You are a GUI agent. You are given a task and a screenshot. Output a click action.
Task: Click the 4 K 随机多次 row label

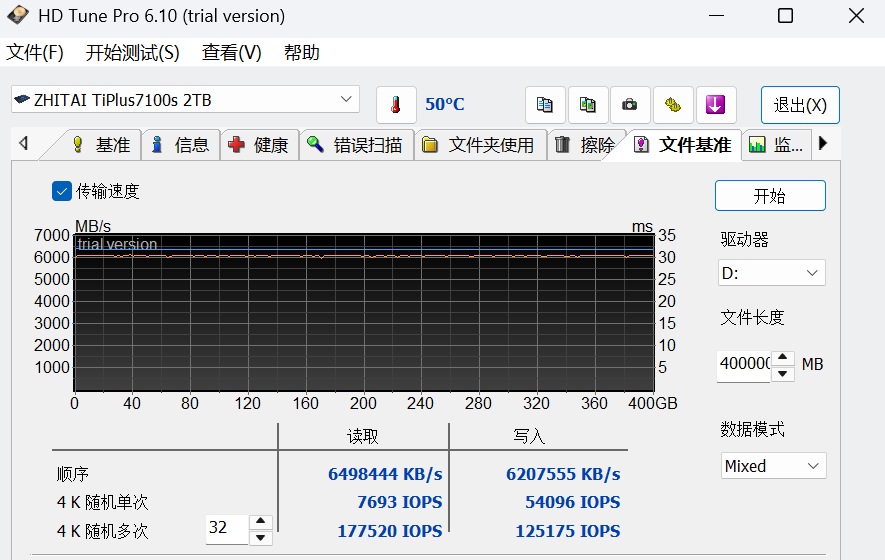tap(102, 531)
